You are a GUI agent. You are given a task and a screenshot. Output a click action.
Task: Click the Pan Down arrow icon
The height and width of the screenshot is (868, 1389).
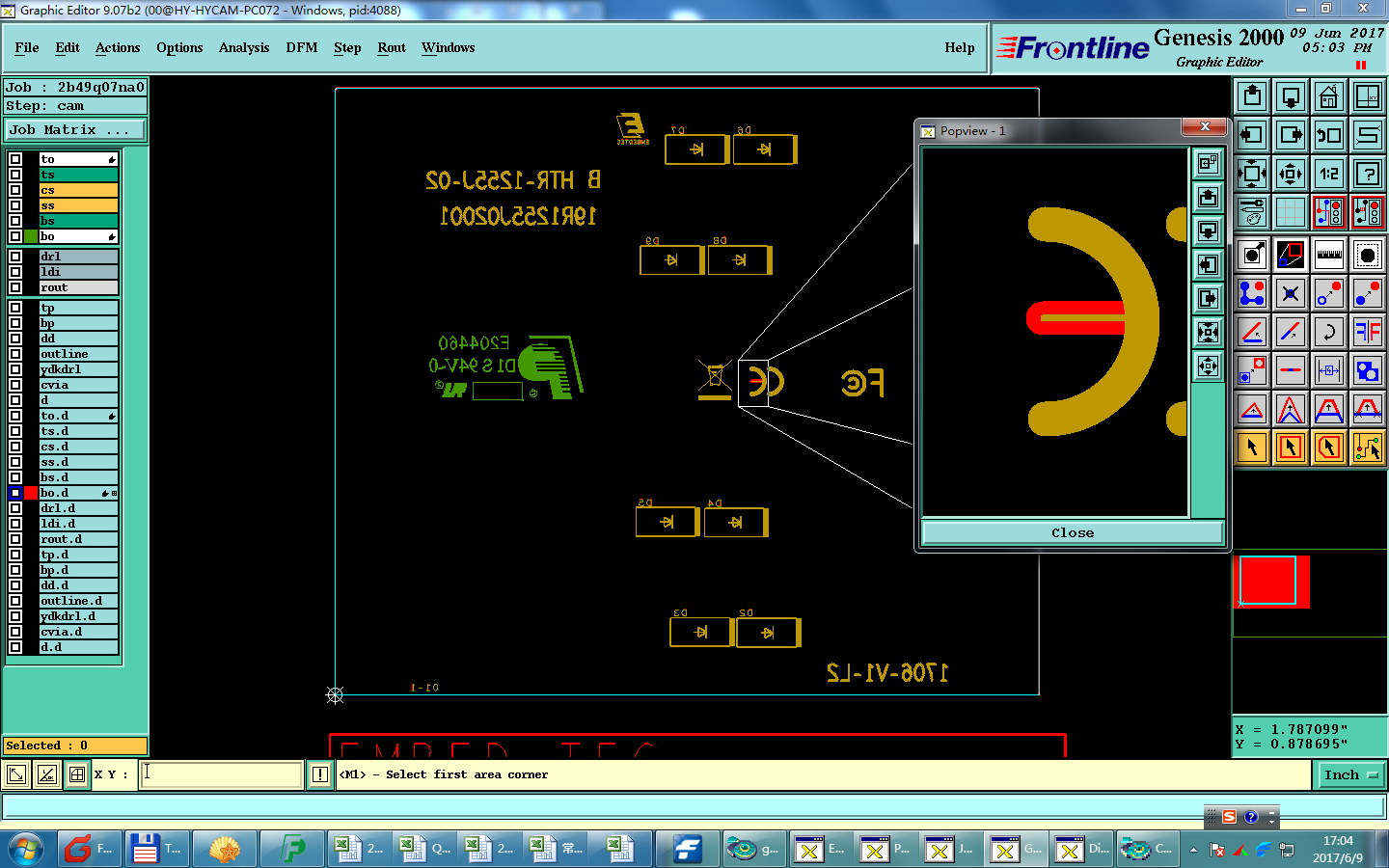click(x=1291, y=96)
